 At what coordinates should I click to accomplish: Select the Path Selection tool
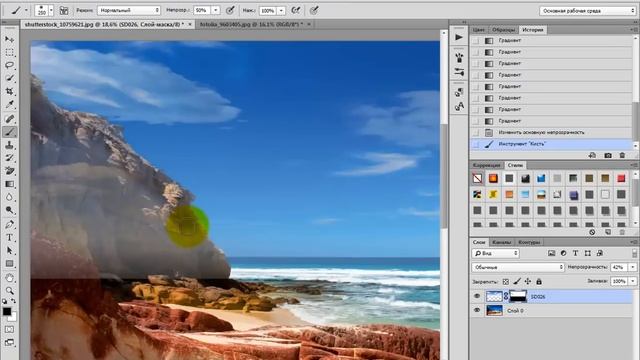(x=9, y=251)
